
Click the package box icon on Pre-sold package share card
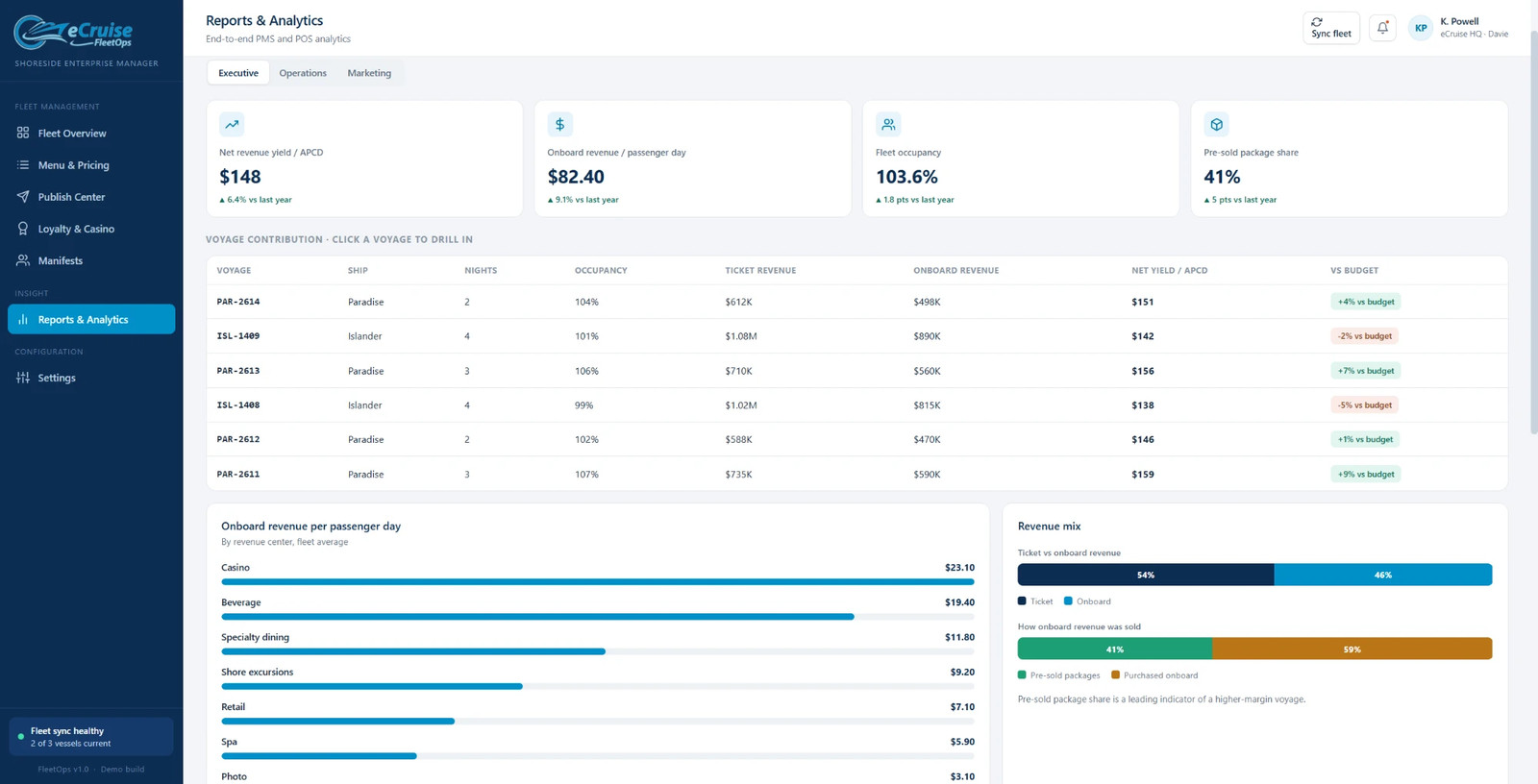1216,124
